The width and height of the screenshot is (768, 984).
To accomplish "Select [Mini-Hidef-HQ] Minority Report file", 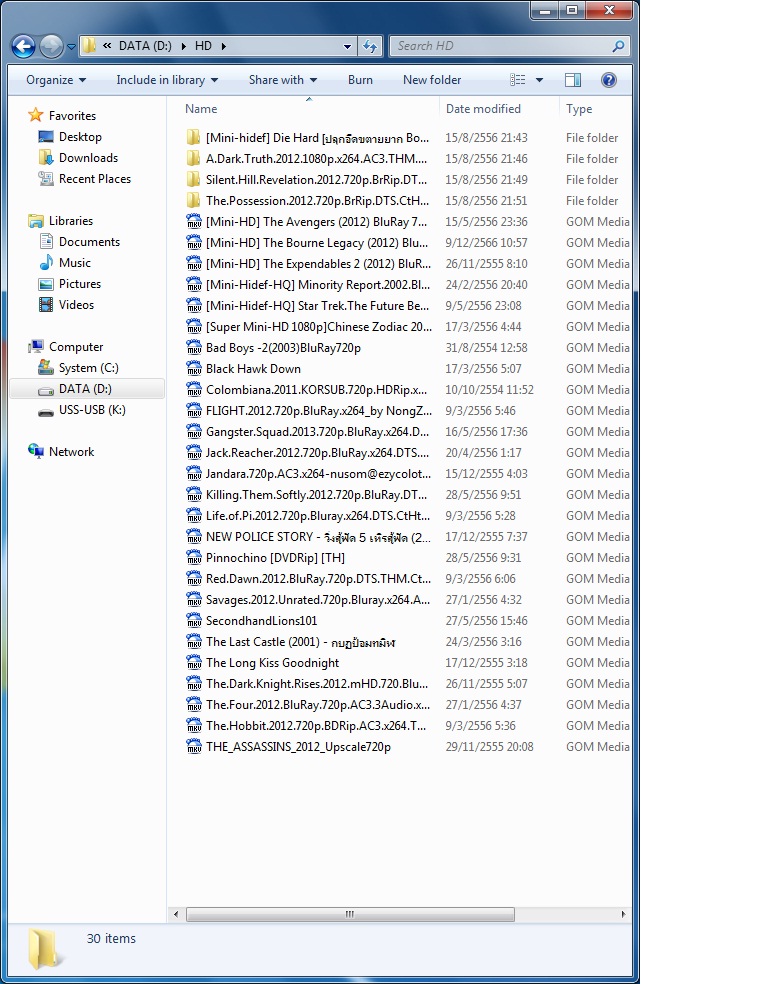I will tap(318, 285).
